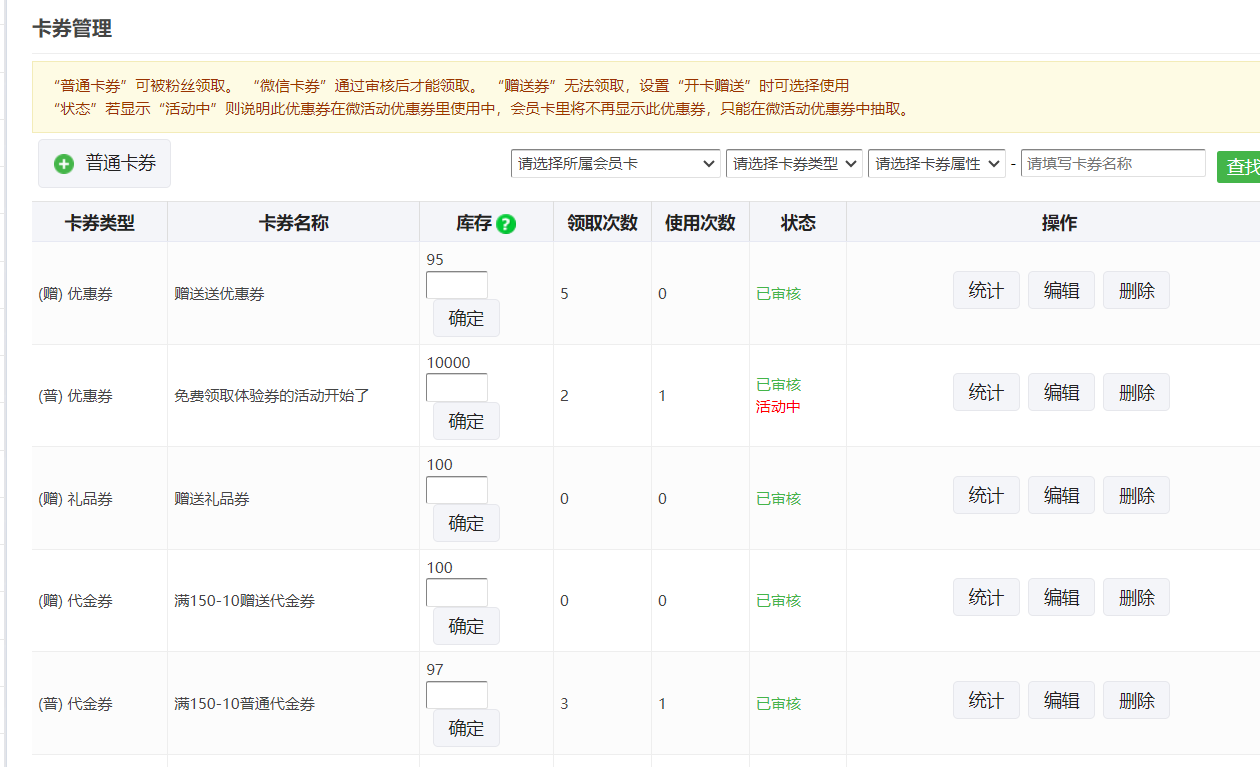Open the 请选择卡券属性 dropdown
Screen dimensions: 1260x767
click(937, 164)
